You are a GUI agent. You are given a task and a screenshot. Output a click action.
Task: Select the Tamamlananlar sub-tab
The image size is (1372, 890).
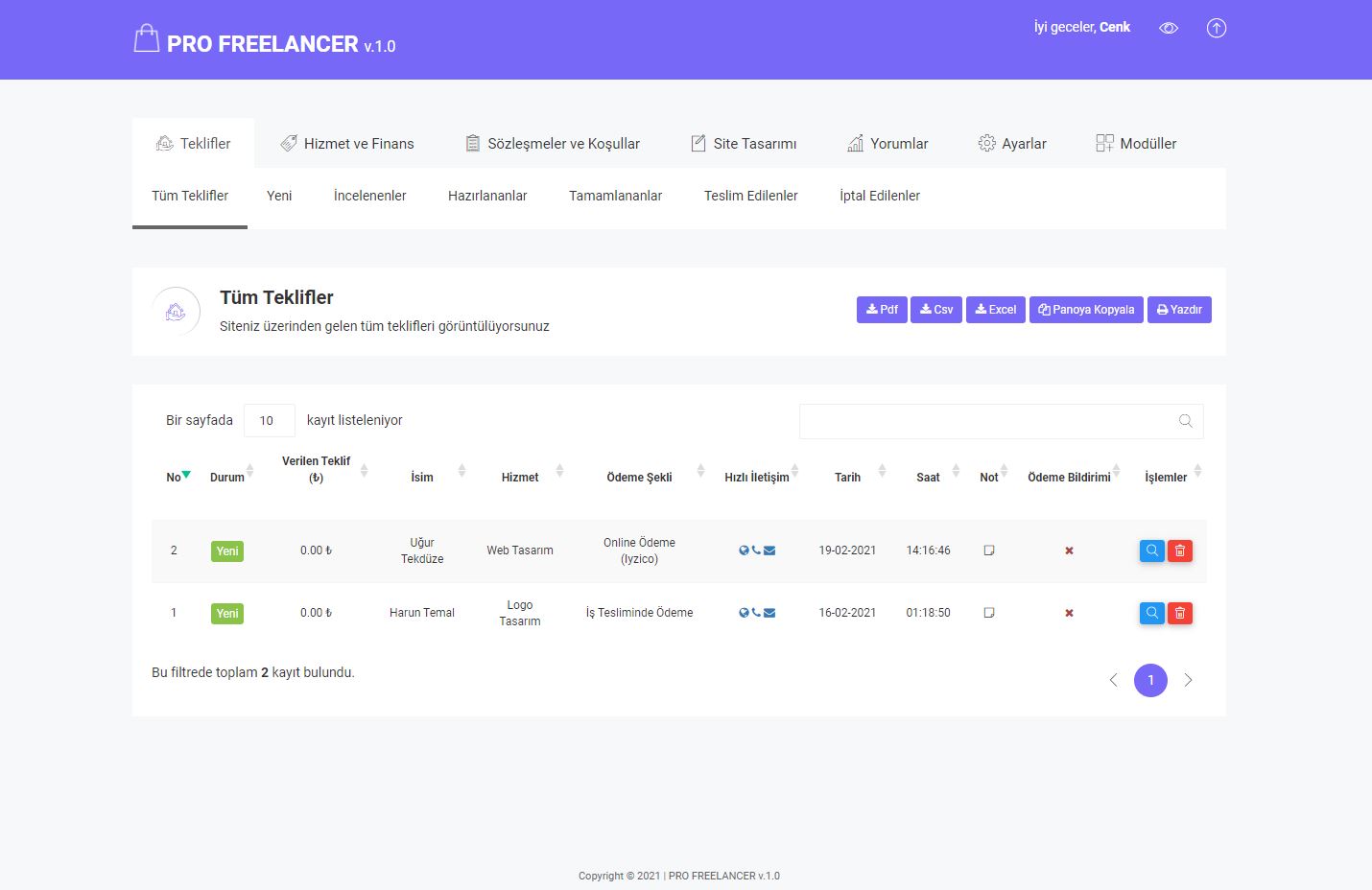point(615,196)
